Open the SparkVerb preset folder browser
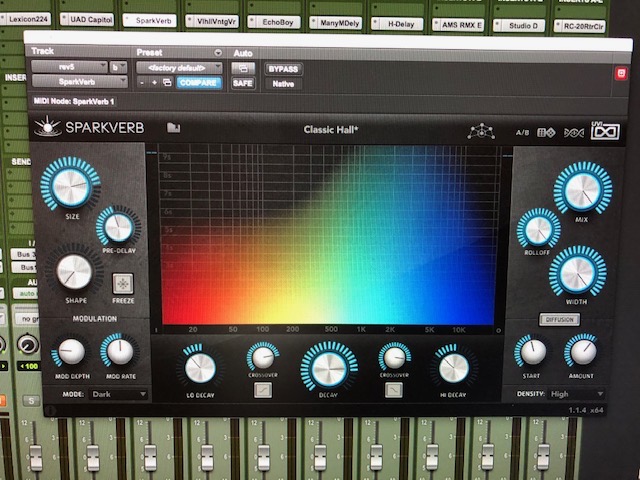Screen dimensions: 640x480 coord(173,128)
